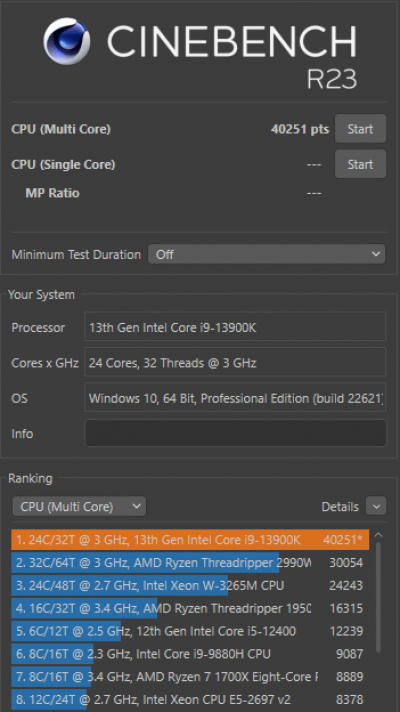The image size is (400, 712).
Task: Select the Core i5-12400 ranking row
Action: tap(190, 631)
